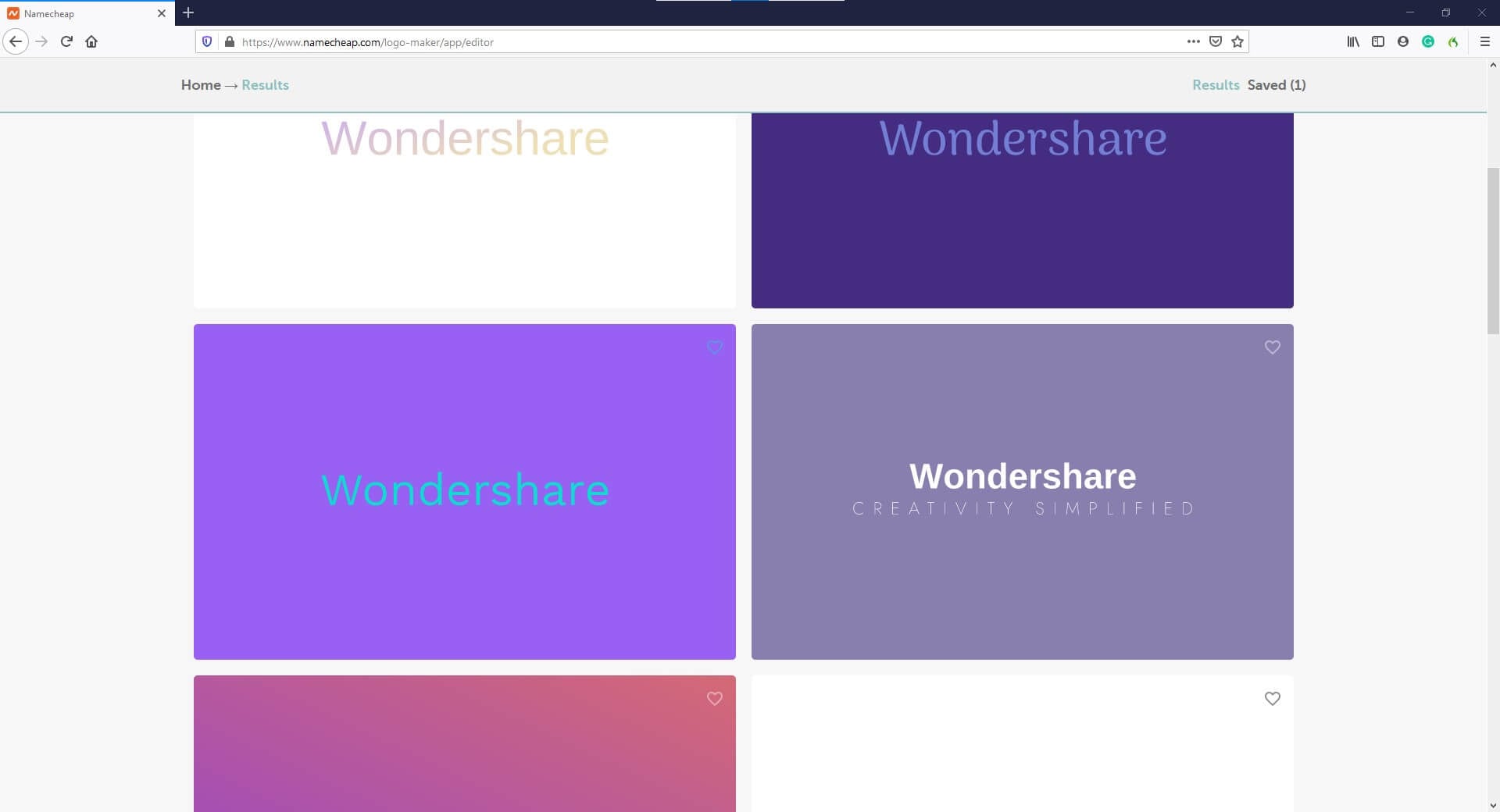Select the Wondershare Creativity Simplified logo
This screenshot has width=1500, height=812.
[1023, 492]
